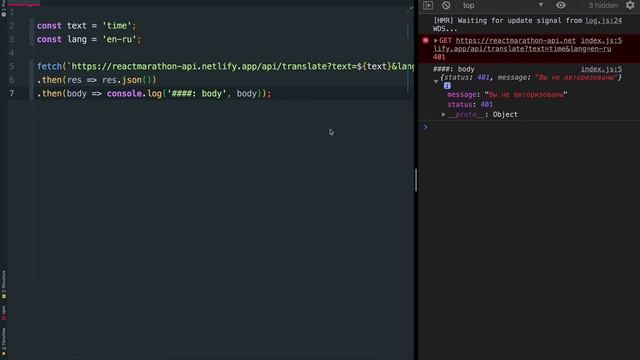Image resolution: width=640 pixels, height=360 pixels.
Task: Expand the __proto__: Object entry
Action: point(443,115)
